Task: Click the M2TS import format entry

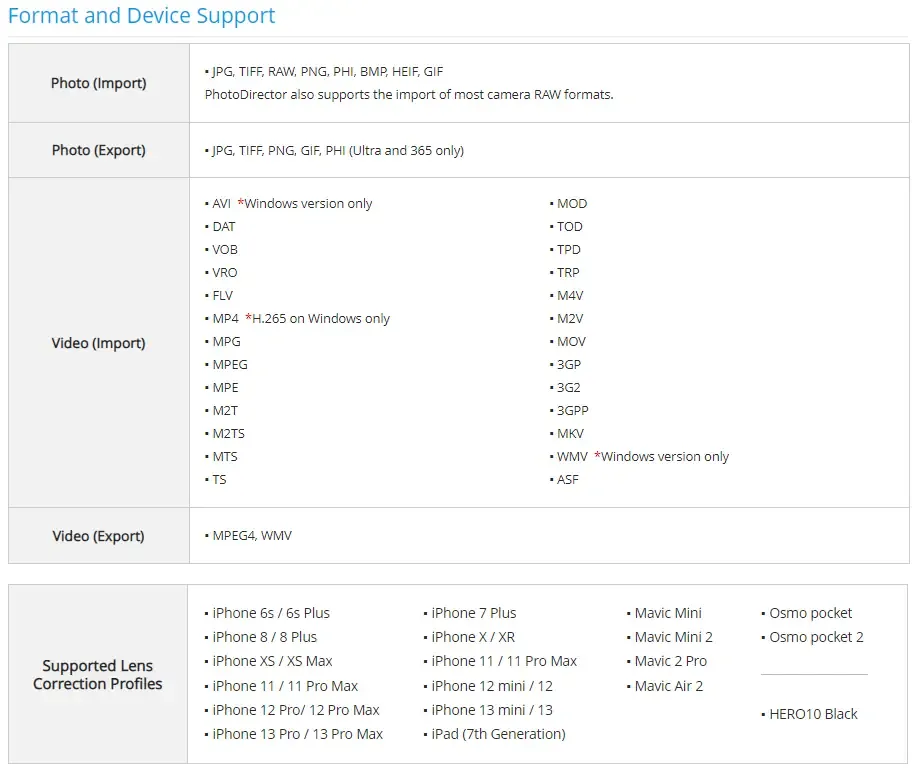Action: (228, 434)
